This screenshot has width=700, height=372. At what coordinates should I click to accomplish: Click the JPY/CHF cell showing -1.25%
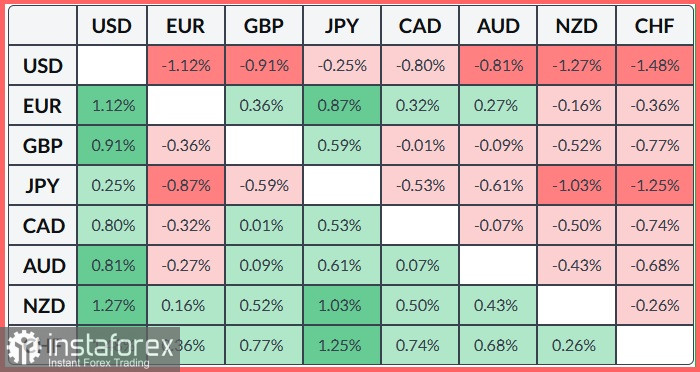click(654, 186)
